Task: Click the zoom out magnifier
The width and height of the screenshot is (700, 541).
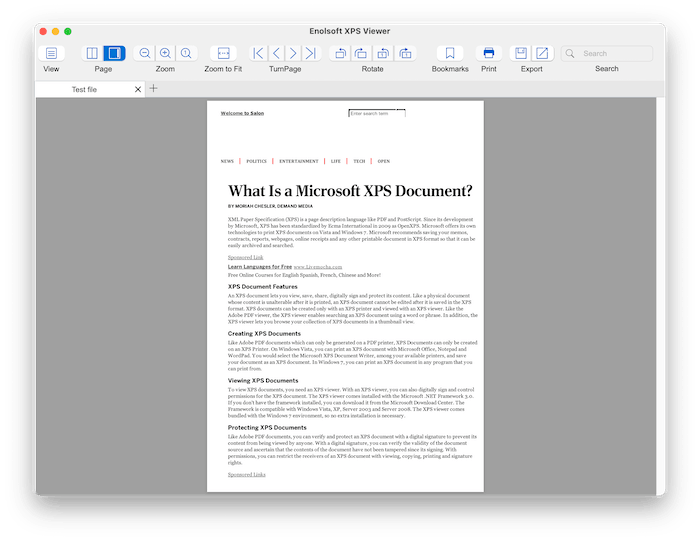Action: [145, 53]
